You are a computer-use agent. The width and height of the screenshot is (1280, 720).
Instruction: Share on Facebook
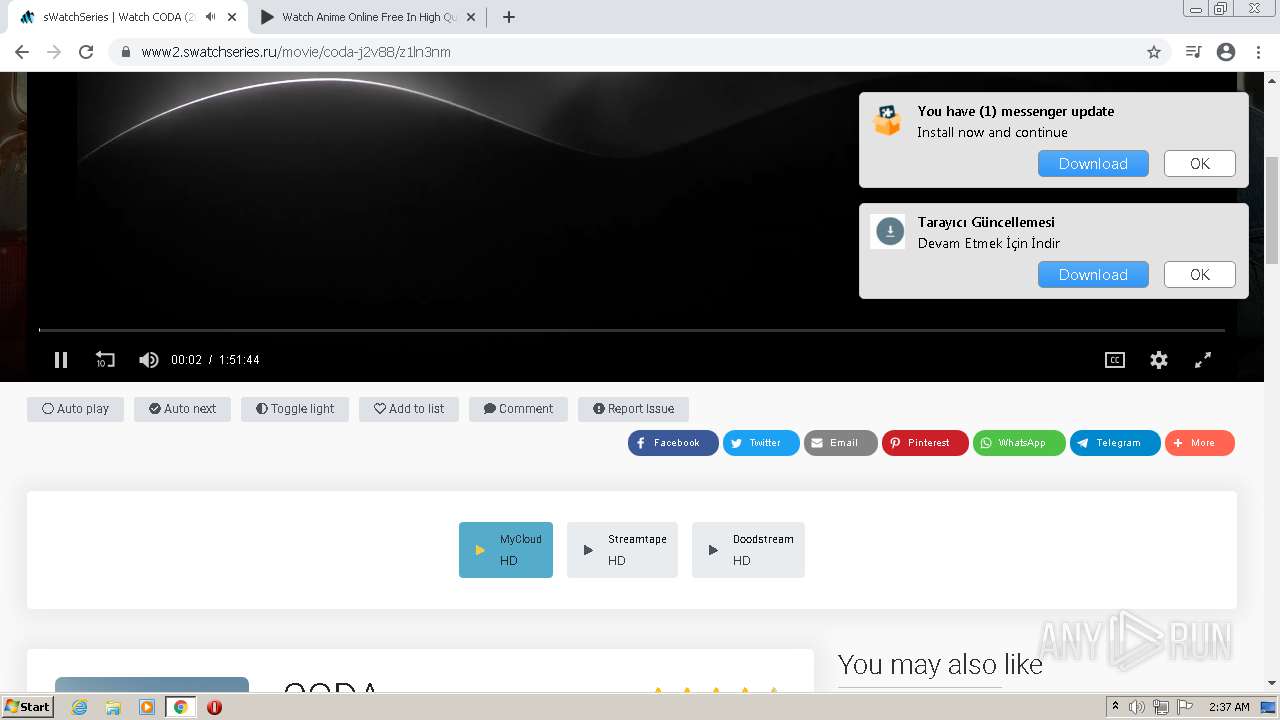click(673, 443)
